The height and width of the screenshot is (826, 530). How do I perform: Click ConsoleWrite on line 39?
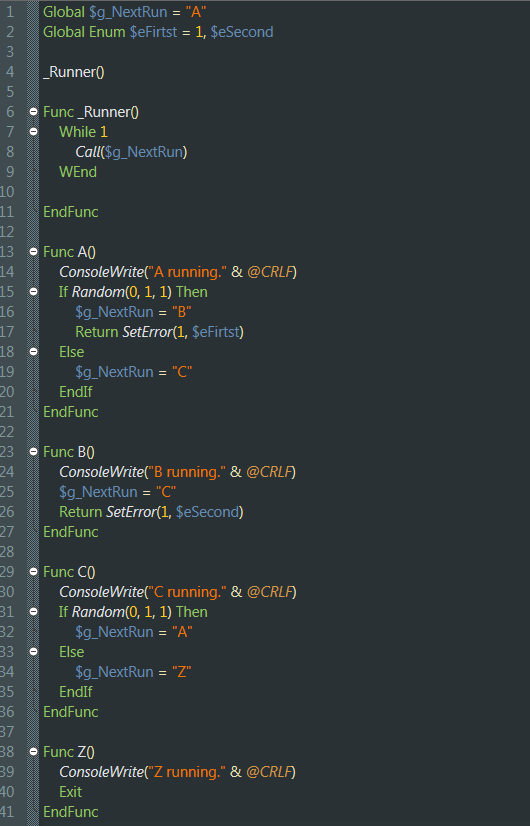[x=101, y=772]
